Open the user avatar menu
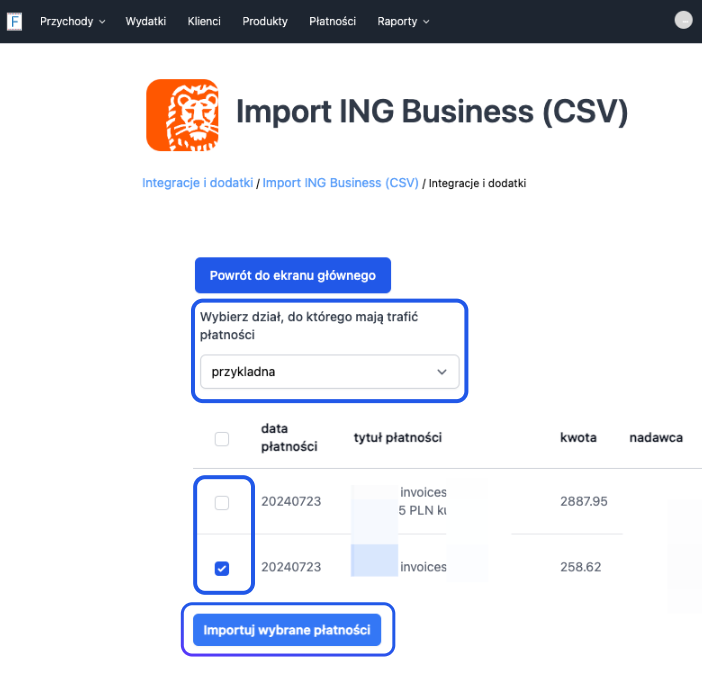Screen dimensions: 702x693 (x=683, y=20)
